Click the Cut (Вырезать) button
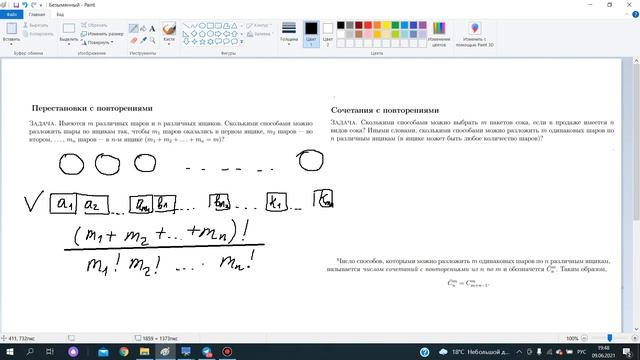This screenshot has width=640, height=360. click(x=36, y=25)
